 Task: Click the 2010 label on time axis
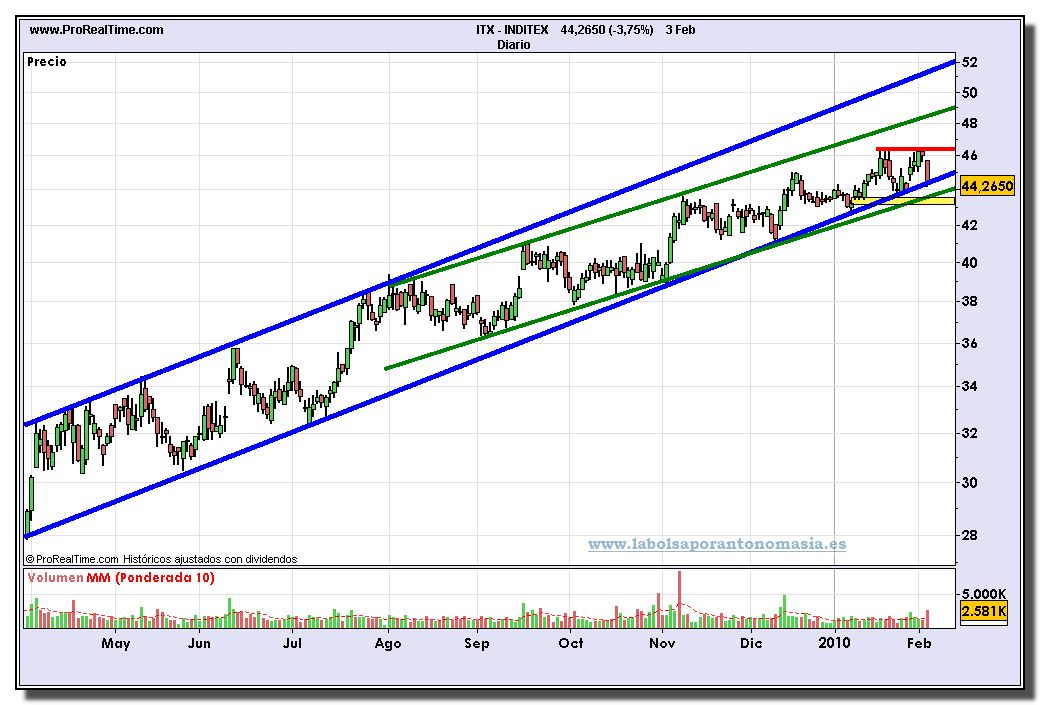coord(834,643)
